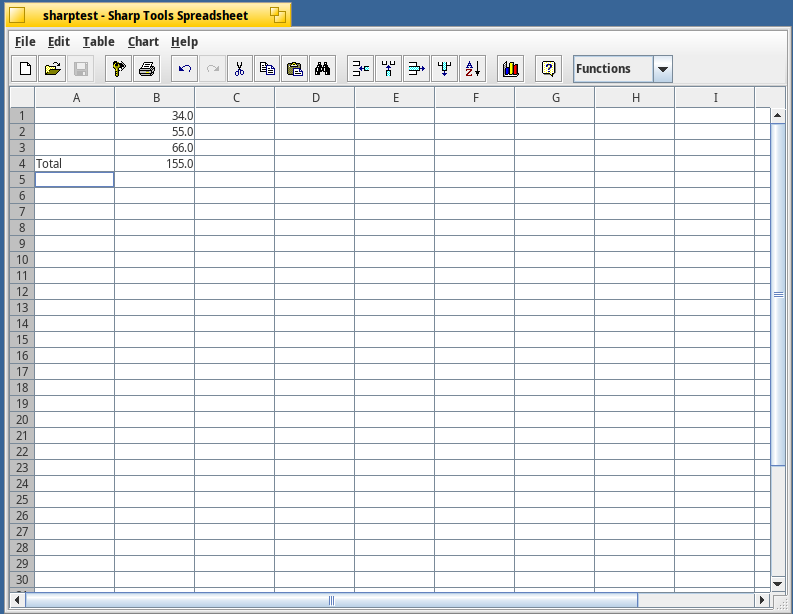Open the Help menu

coord(184,41)
